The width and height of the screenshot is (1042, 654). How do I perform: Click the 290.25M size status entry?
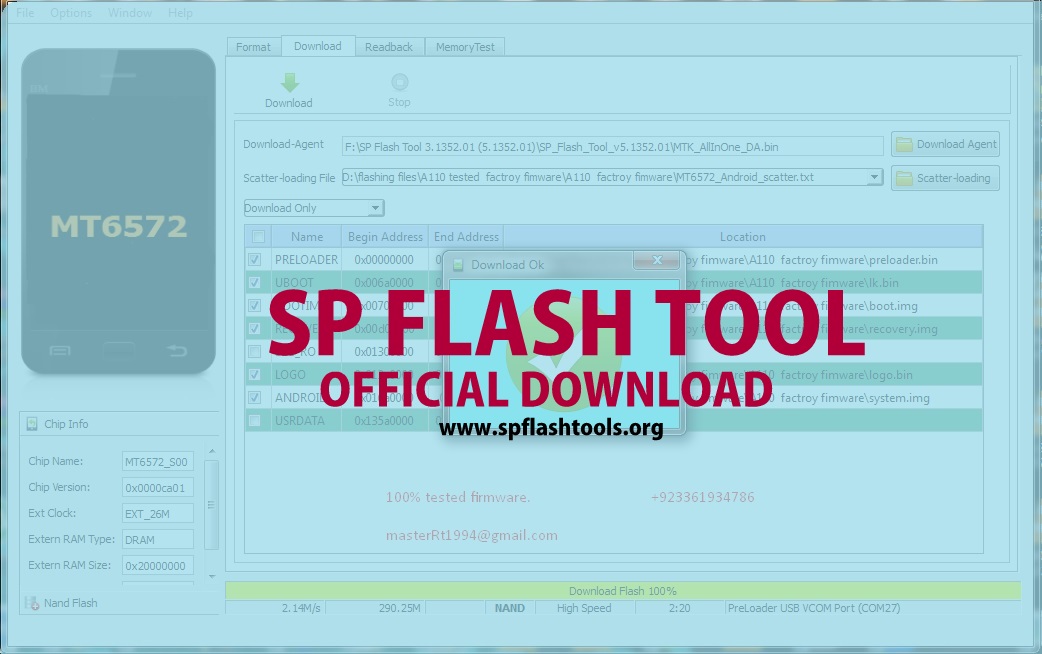pos(376,607)
